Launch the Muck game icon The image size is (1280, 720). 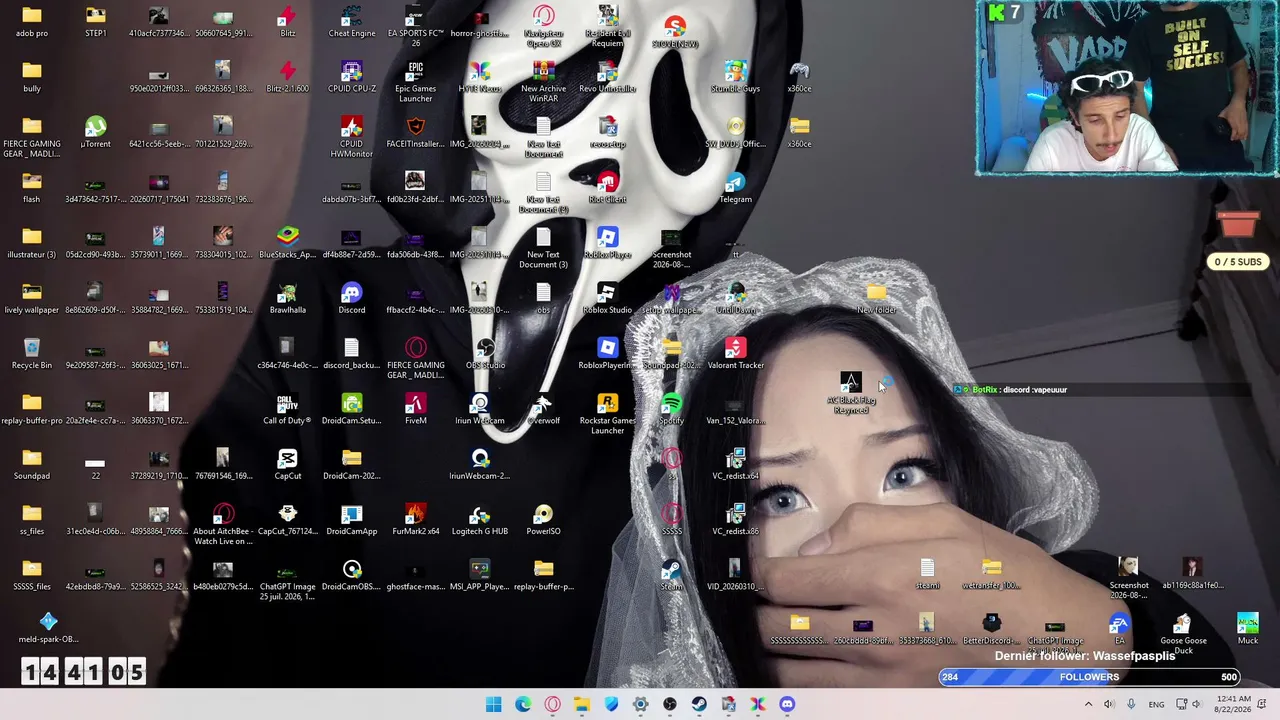click(x=1247, y=629)
